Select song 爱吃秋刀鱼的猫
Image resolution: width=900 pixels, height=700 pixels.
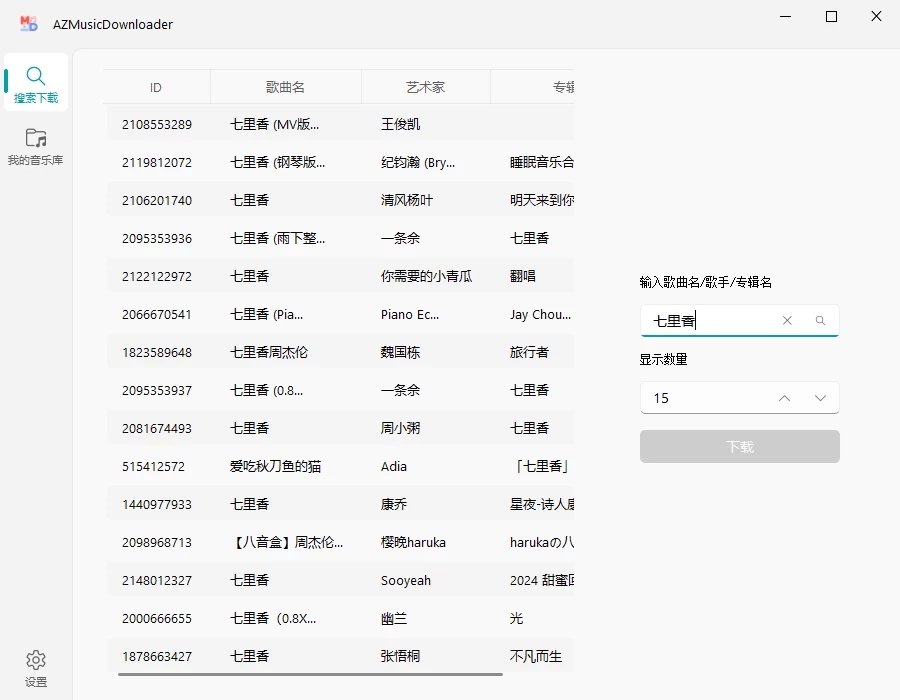[275, 466]
